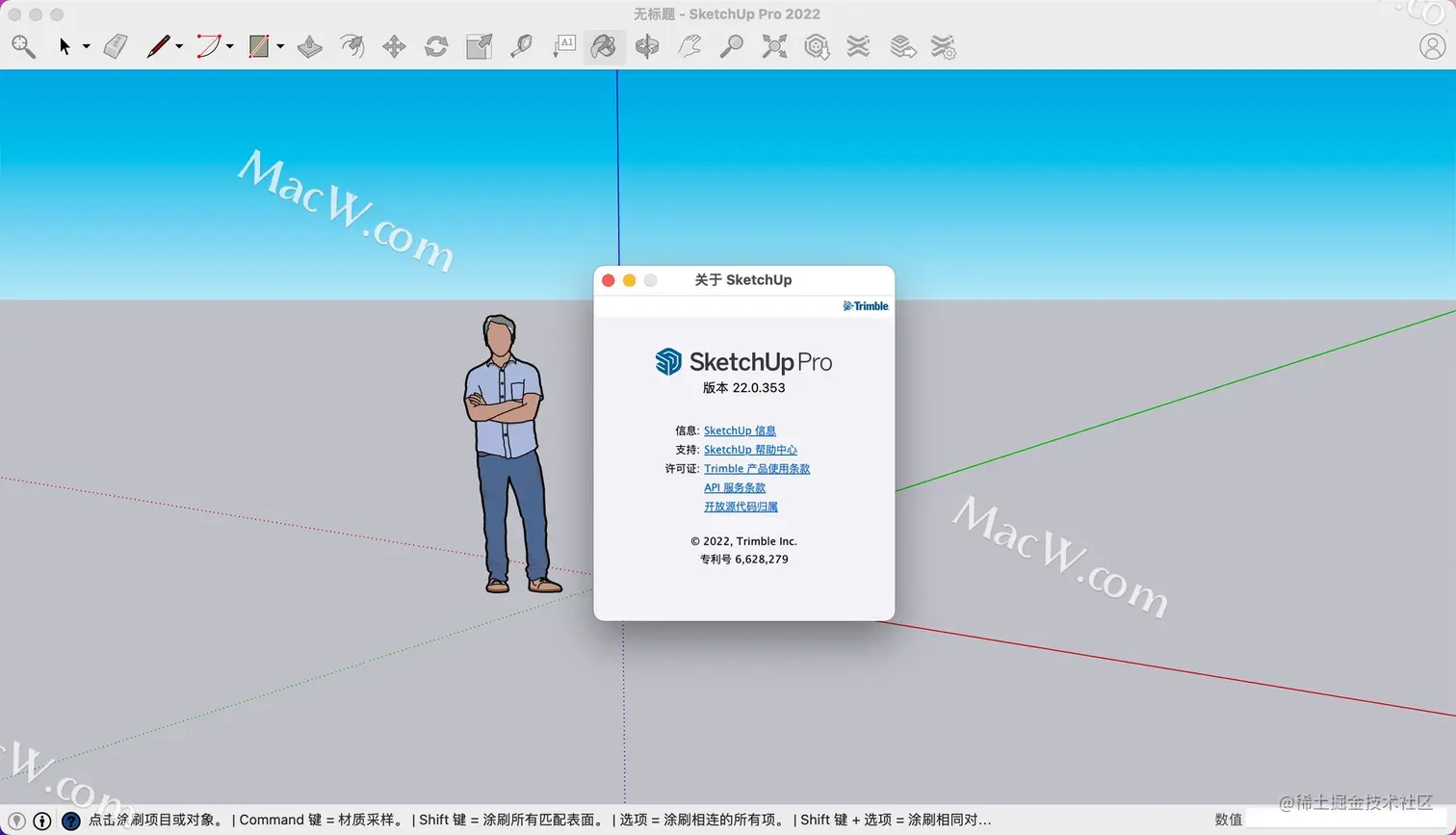Viewport: 1456px width, 835px height.
Task: Select the Pan hand tool
Action: coord(689,46)
